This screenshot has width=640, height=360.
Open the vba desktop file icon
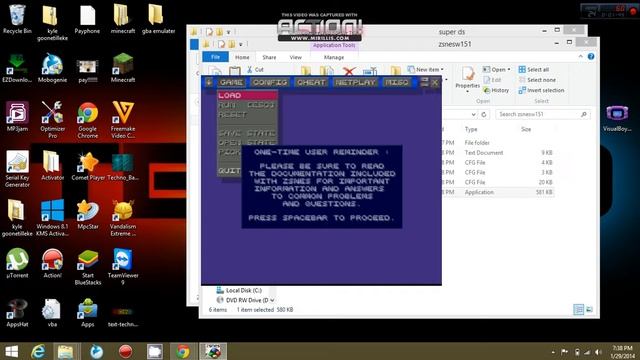pos(52,313)
